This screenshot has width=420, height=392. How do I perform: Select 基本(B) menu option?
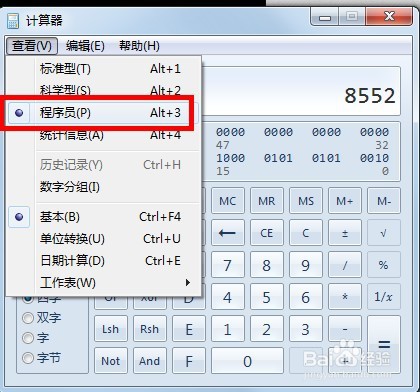[x=104, y=217]
